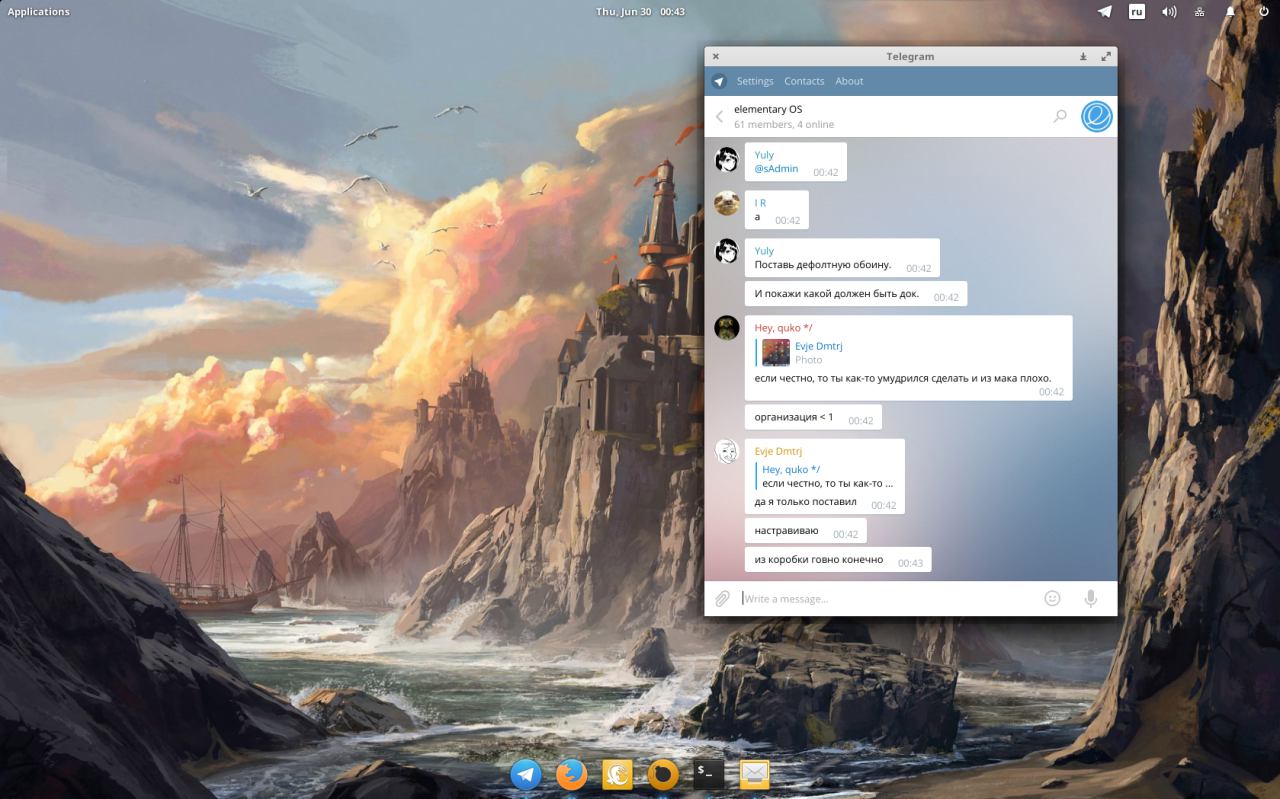This screenshot has height=799, width=1280.
Task: Click the '61 members, 4 online' status text
Action: pyautogui.click(x=784, y=125)
